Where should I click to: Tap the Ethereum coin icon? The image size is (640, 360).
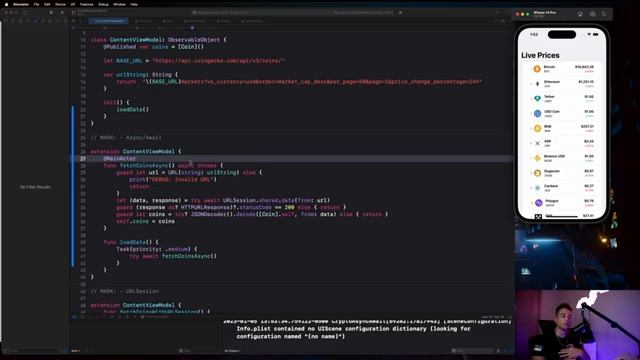click(x=537, y=84)
